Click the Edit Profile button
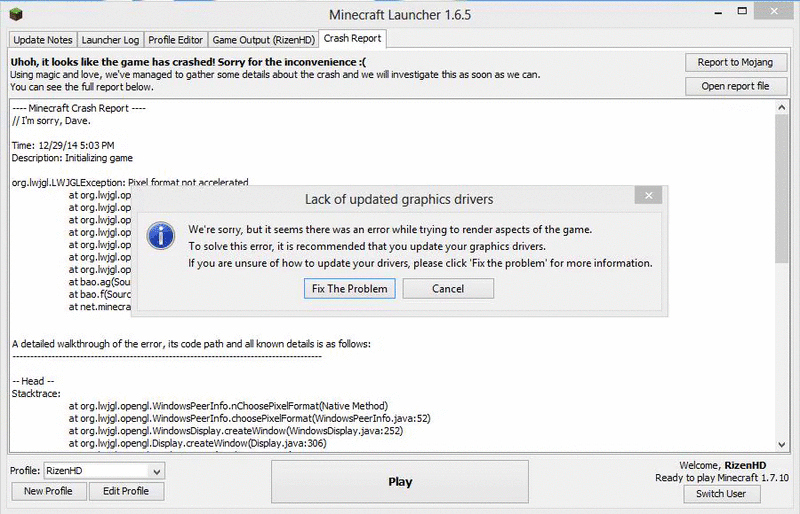Viewport: 800px width, 514px height. (126, 491)
